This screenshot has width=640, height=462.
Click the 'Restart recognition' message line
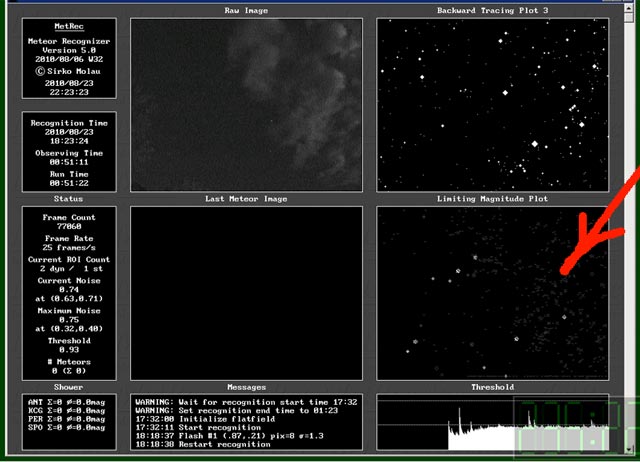[x=201, y=444]
